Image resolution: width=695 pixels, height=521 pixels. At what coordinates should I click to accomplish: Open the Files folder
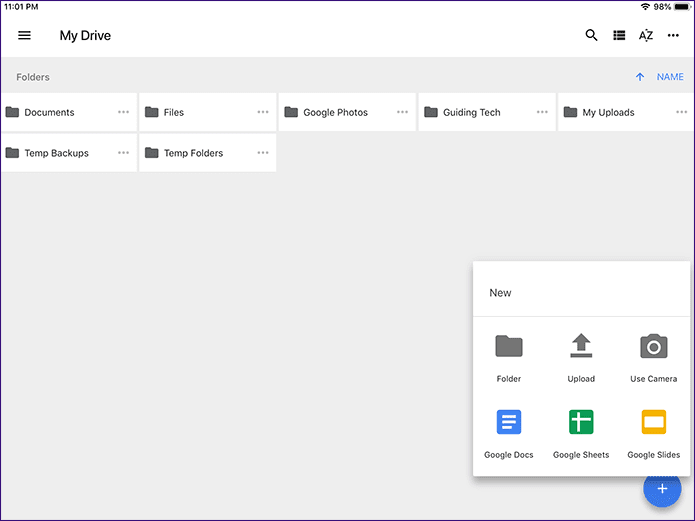point(207,112)
